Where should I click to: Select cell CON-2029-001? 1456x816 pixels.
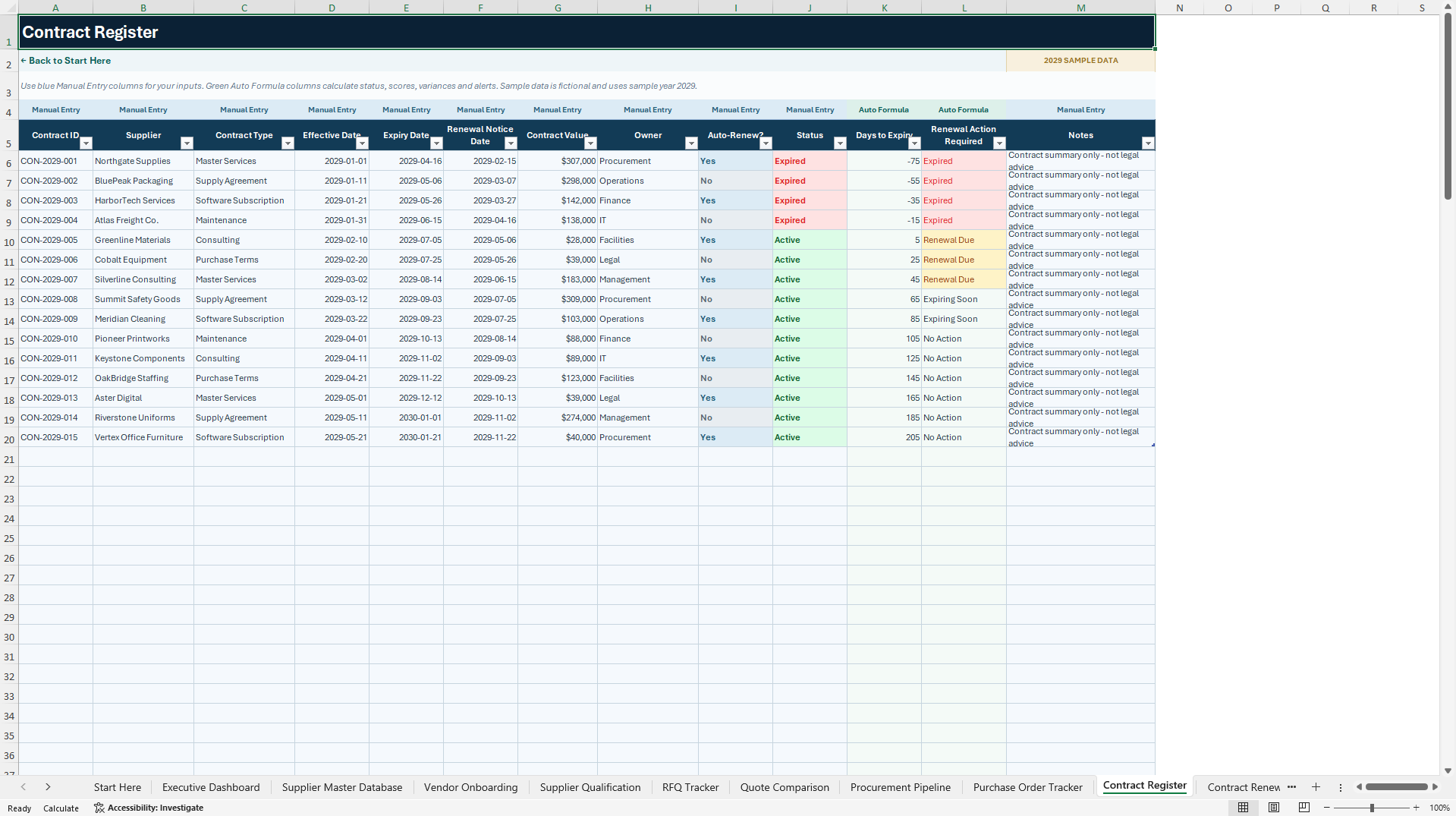point(55,161)
